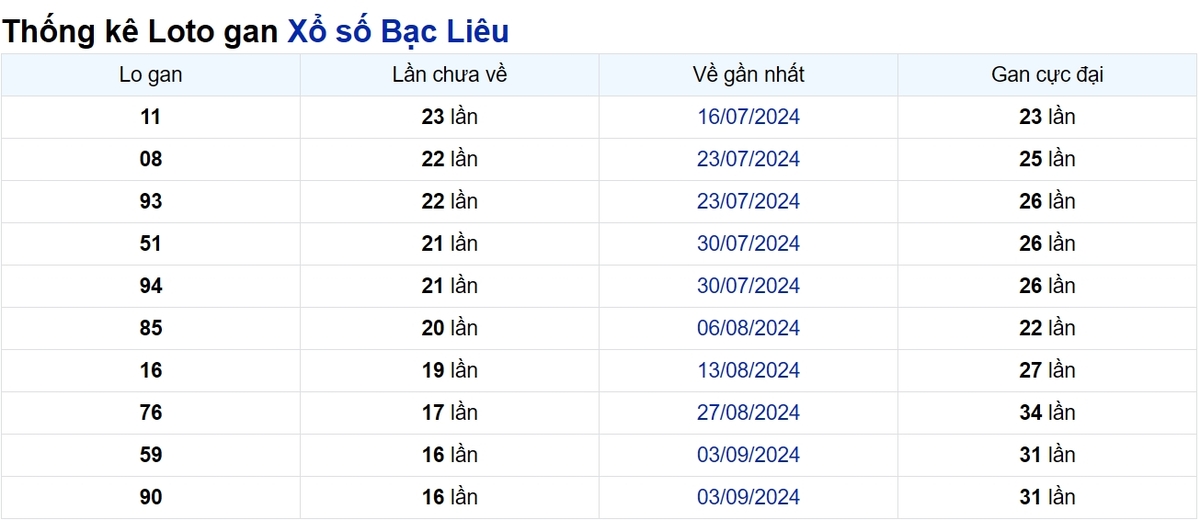Image resolution: width=1200 pixels, height=520 pixels.
Task: Open date 23/07/2024 in row 93
Action: (x=748, y=201)
